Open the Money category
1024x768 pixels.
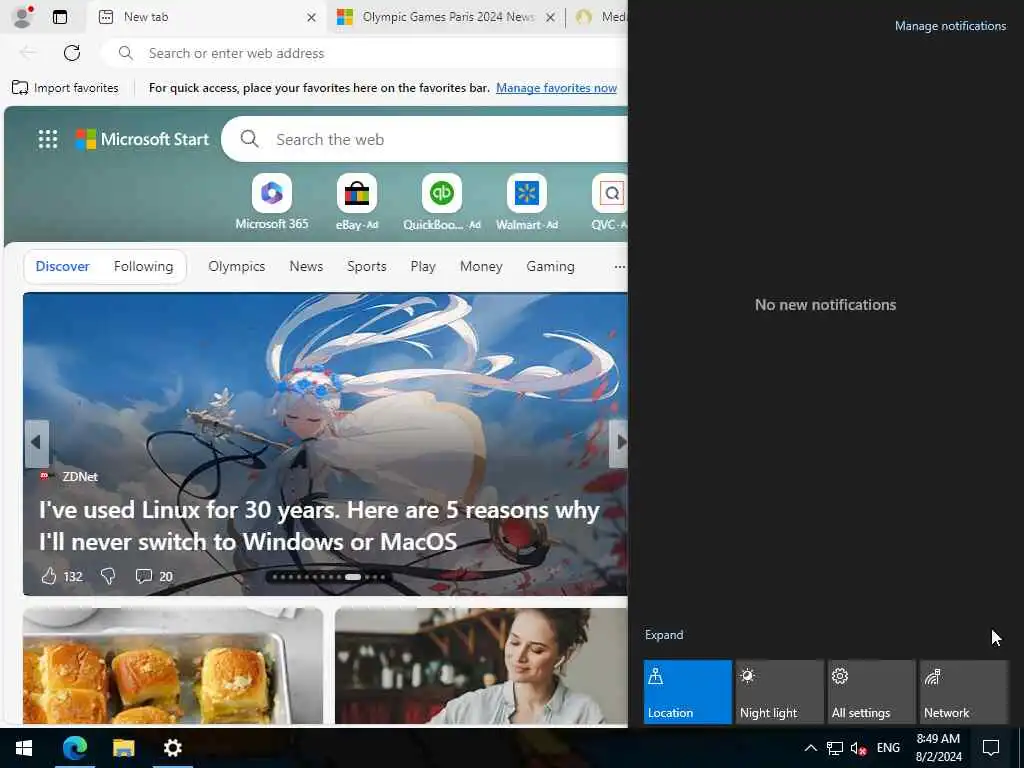click(481, 266)
